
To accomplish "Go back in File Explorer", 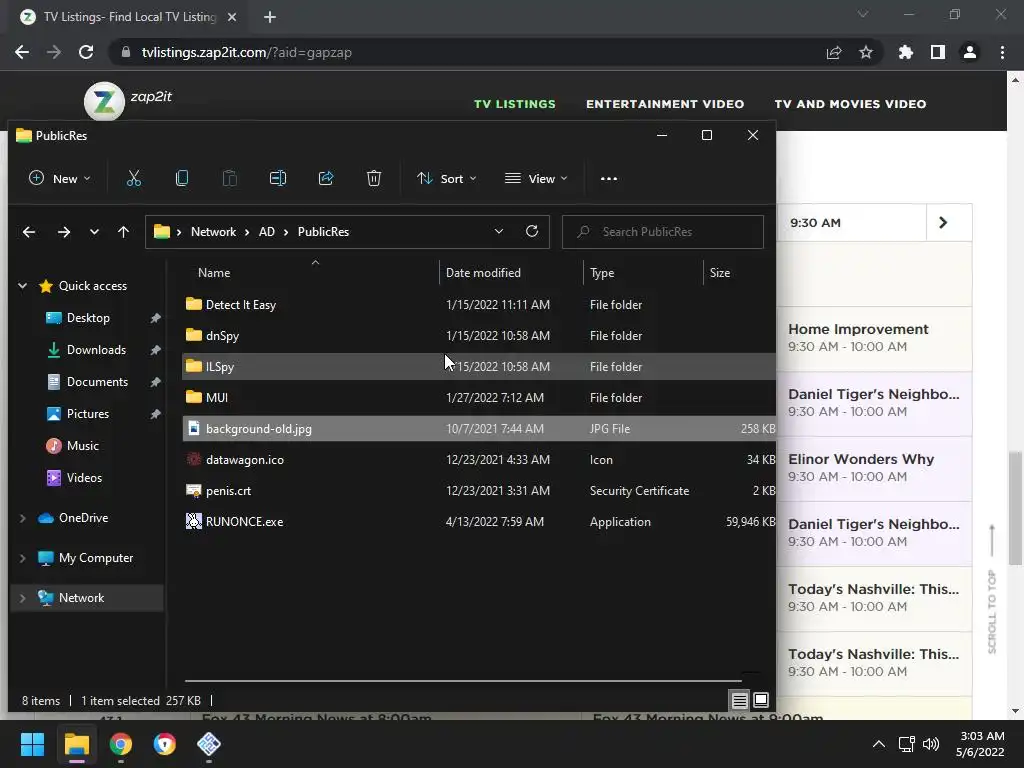I will [29, 232].
